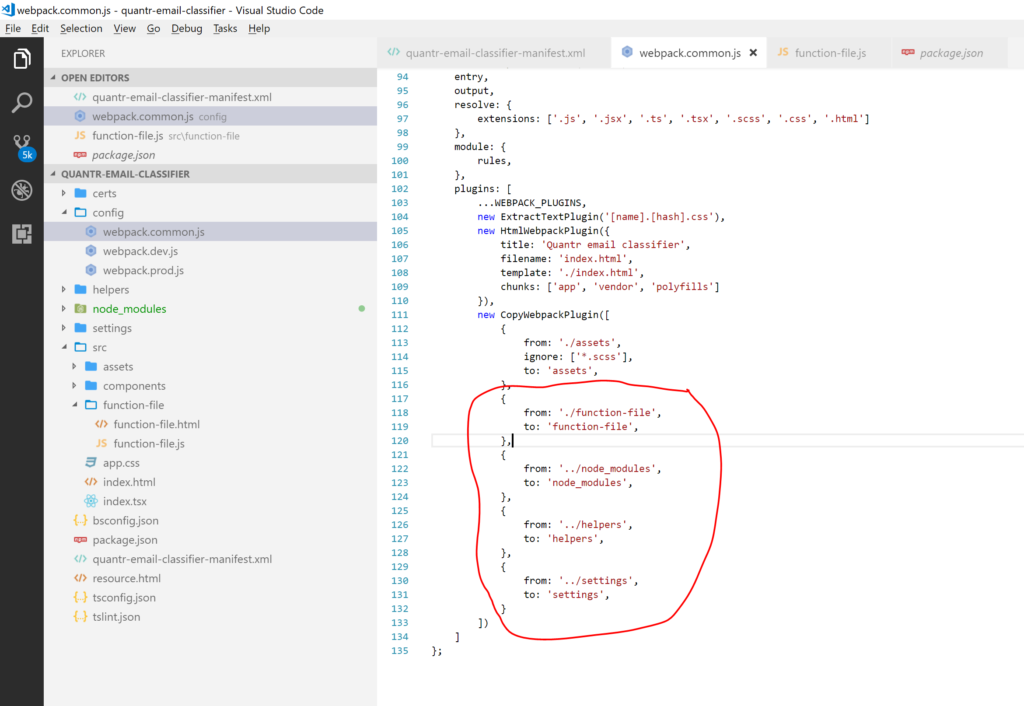The height and width of the screenshot is (706, 1024).
Task: Click the node_modules folder icon
Action: (80, 308)
